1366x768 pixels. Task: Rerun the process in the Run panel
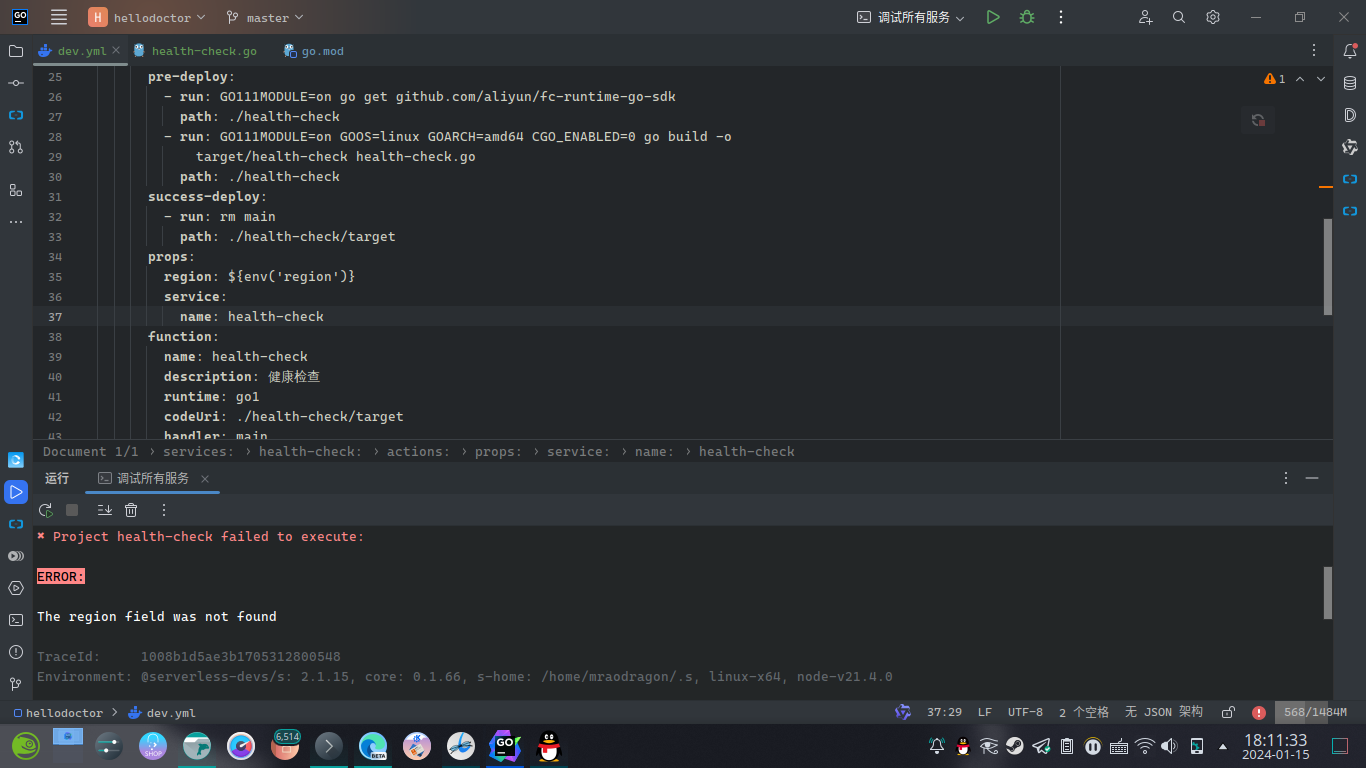(x=46, y=510)
